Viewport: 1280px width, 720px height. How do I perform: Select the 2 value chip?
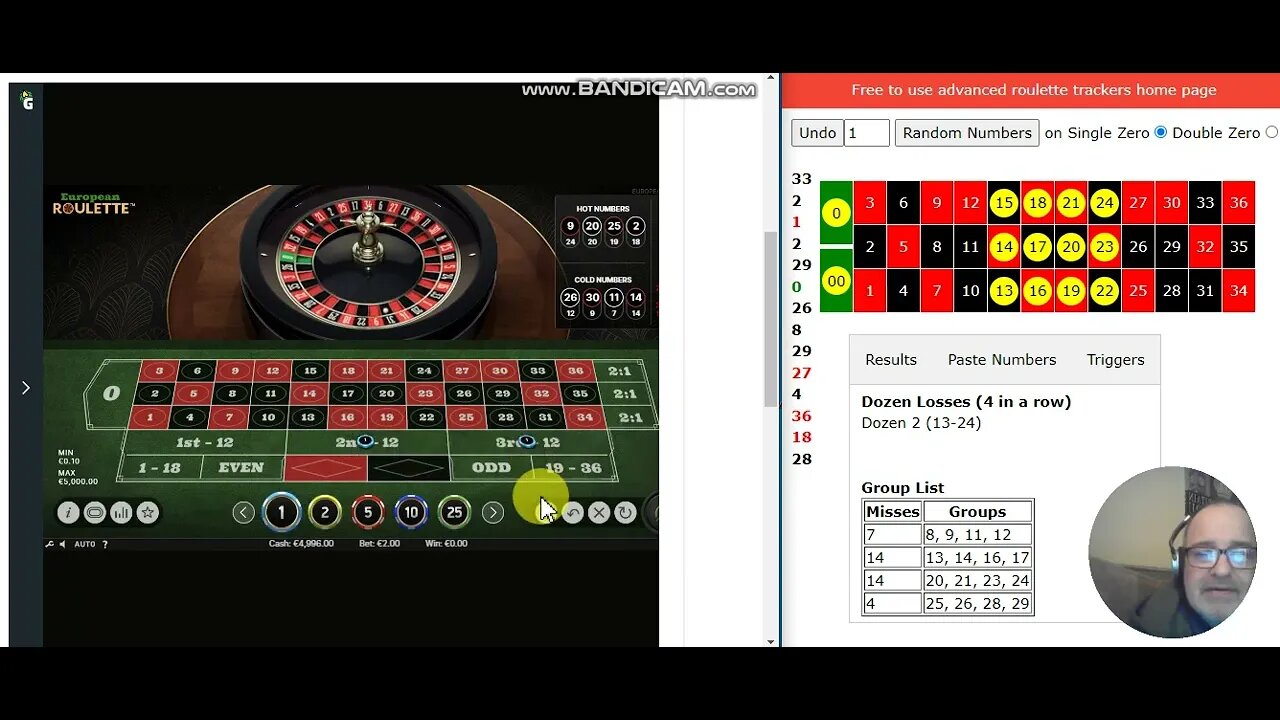tap(324, 513)
